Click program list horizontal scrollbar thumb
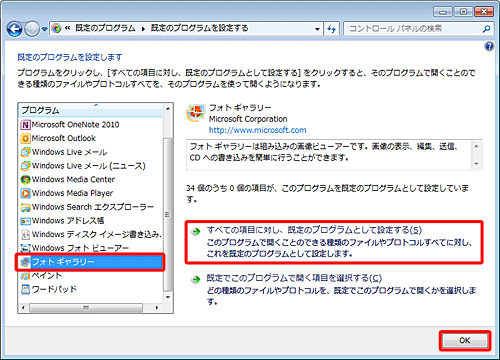The width and height of the screenshot is (500, 360). tap(86, 308)
